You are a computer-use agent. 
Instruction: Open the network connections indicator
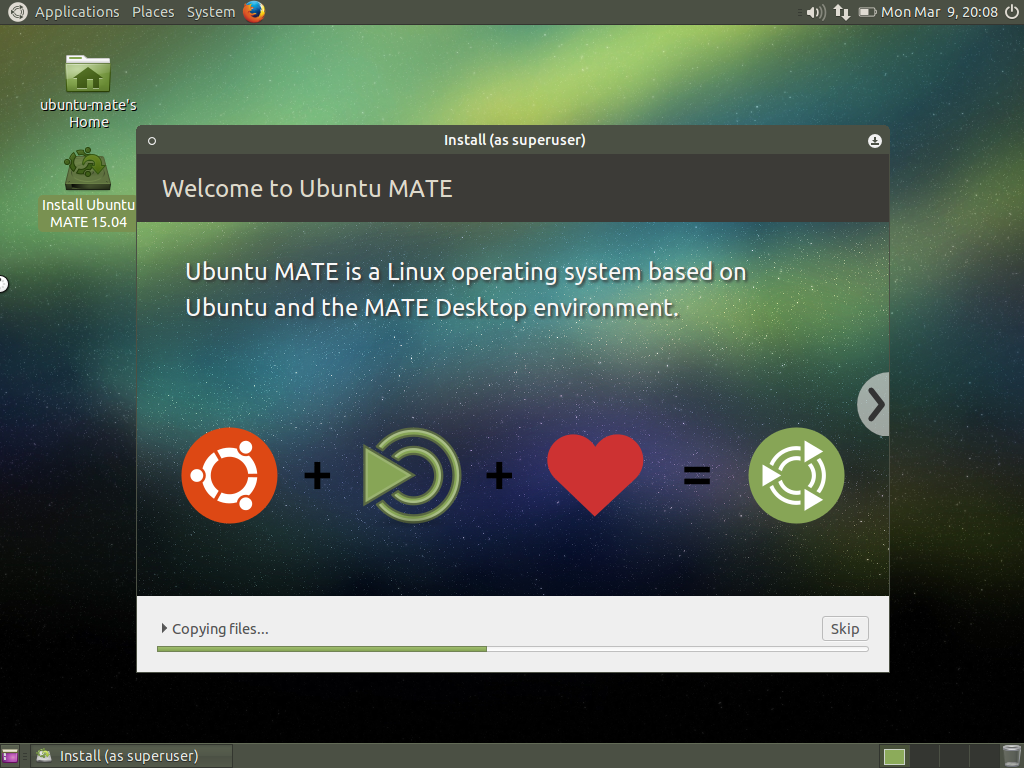(x=842, y=12)
